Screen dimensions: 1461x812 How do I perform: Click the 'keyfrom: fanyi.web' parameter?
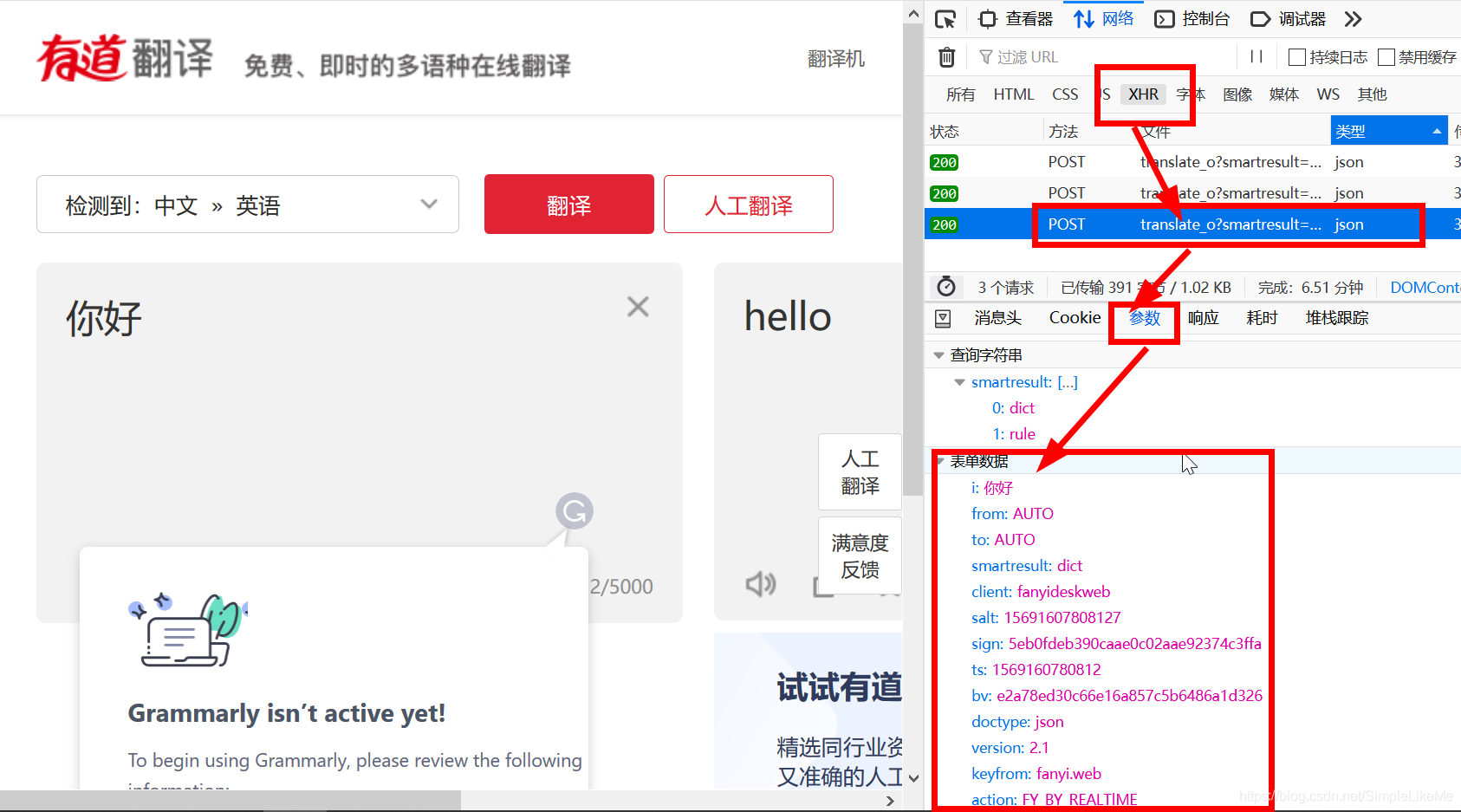(1036, 774)
